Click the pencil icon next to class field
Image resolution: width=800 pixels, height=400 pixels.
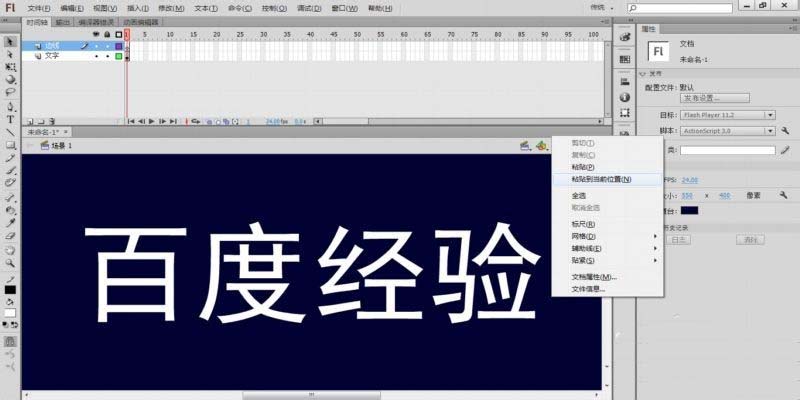(785, 150)
